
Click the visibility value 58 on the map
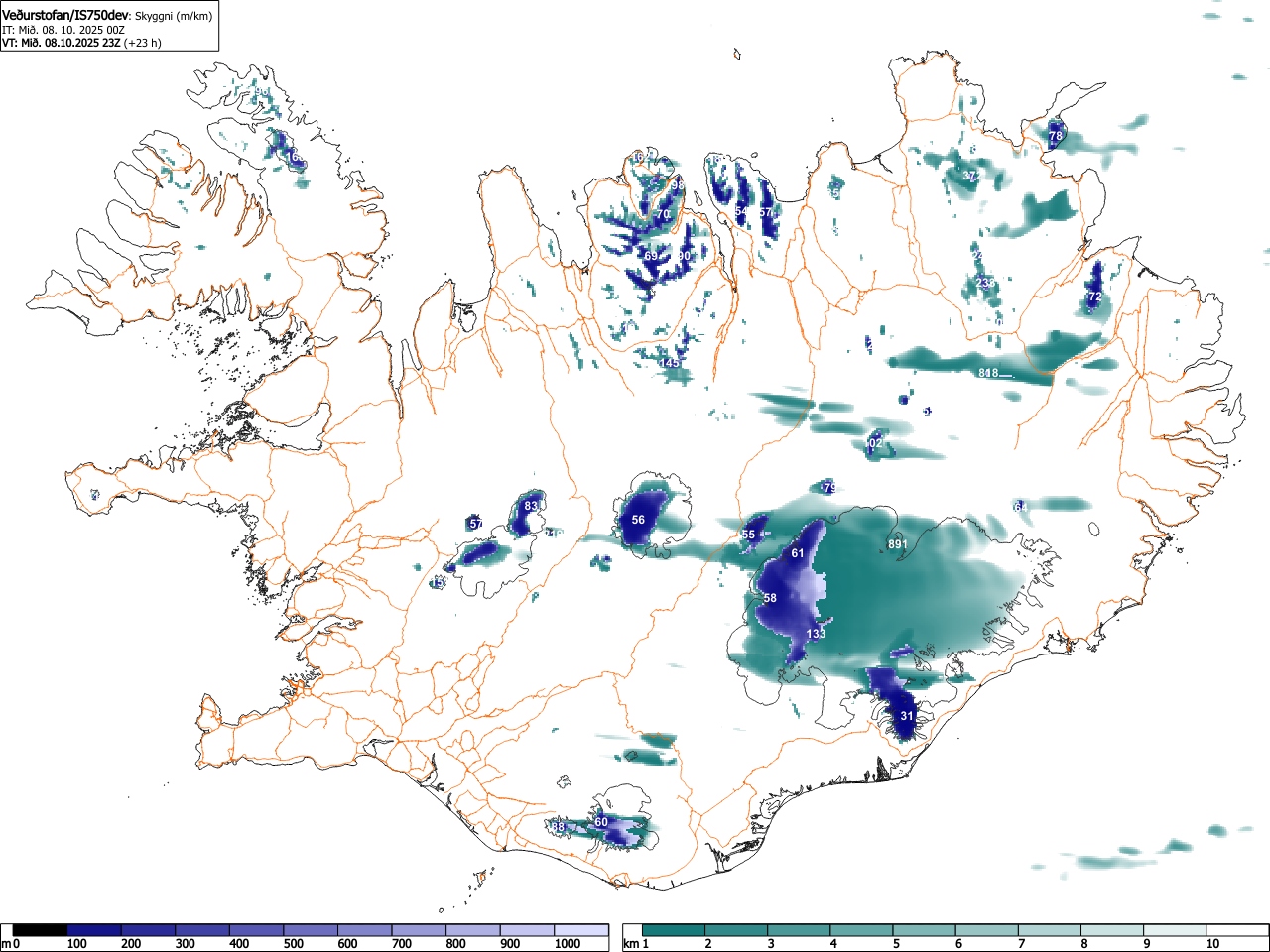(x=770, y=598)
